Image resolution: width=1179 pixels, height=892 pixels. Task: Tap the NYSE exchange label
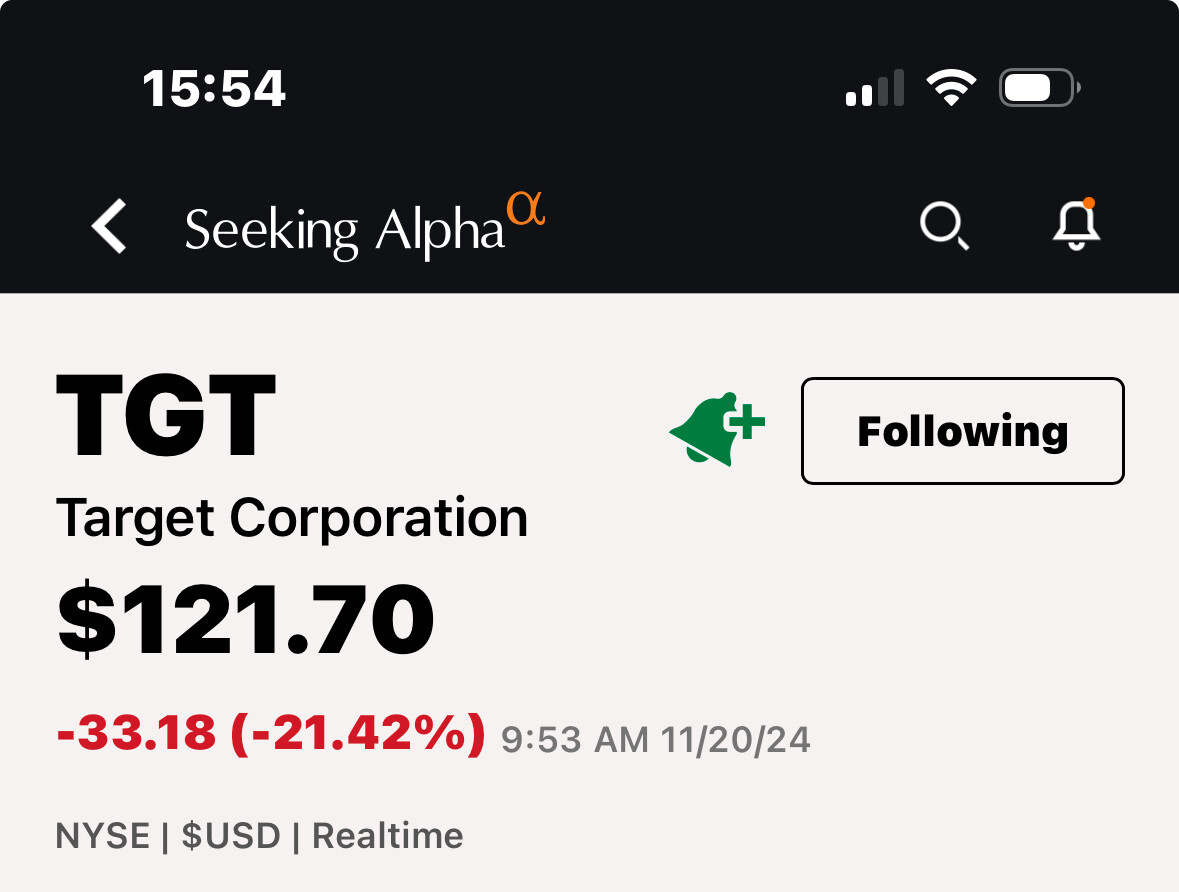[103, 836]
